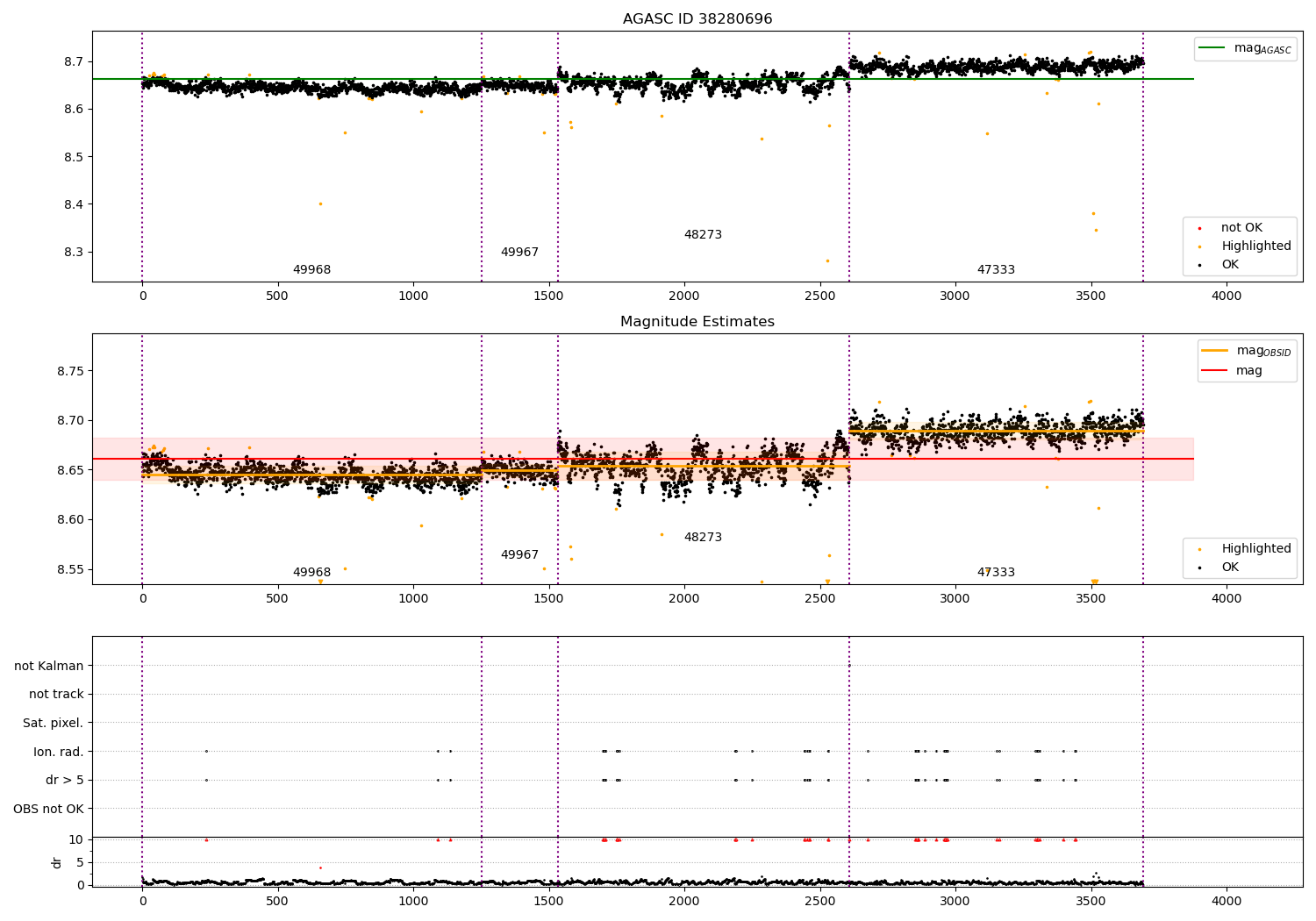The image size is (1316, 921).
Task: Click the green mag AGASC legend line sample
Action: coord(1213,48)
